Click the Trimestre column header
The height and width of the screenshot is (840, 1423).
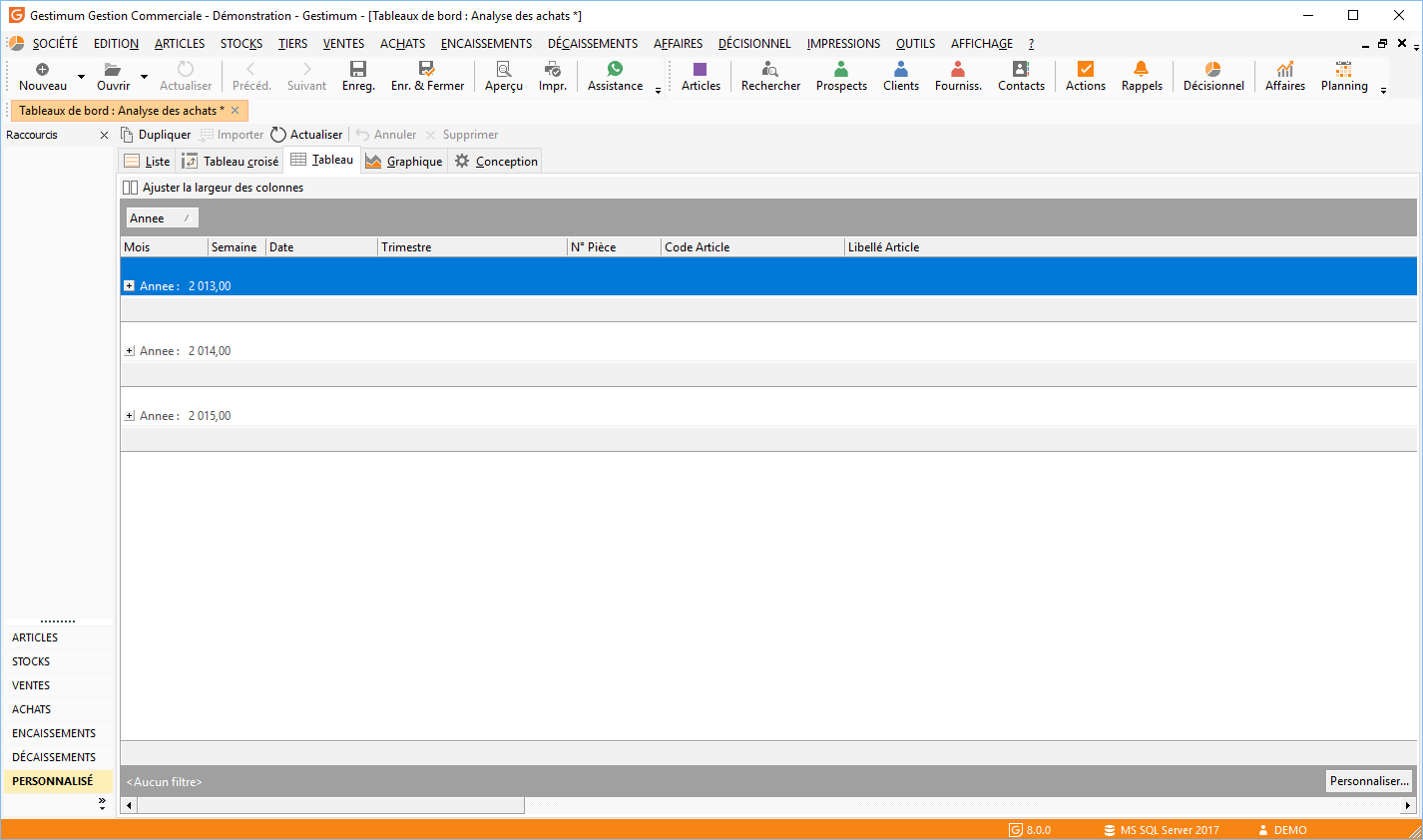[x=472, y=247]
